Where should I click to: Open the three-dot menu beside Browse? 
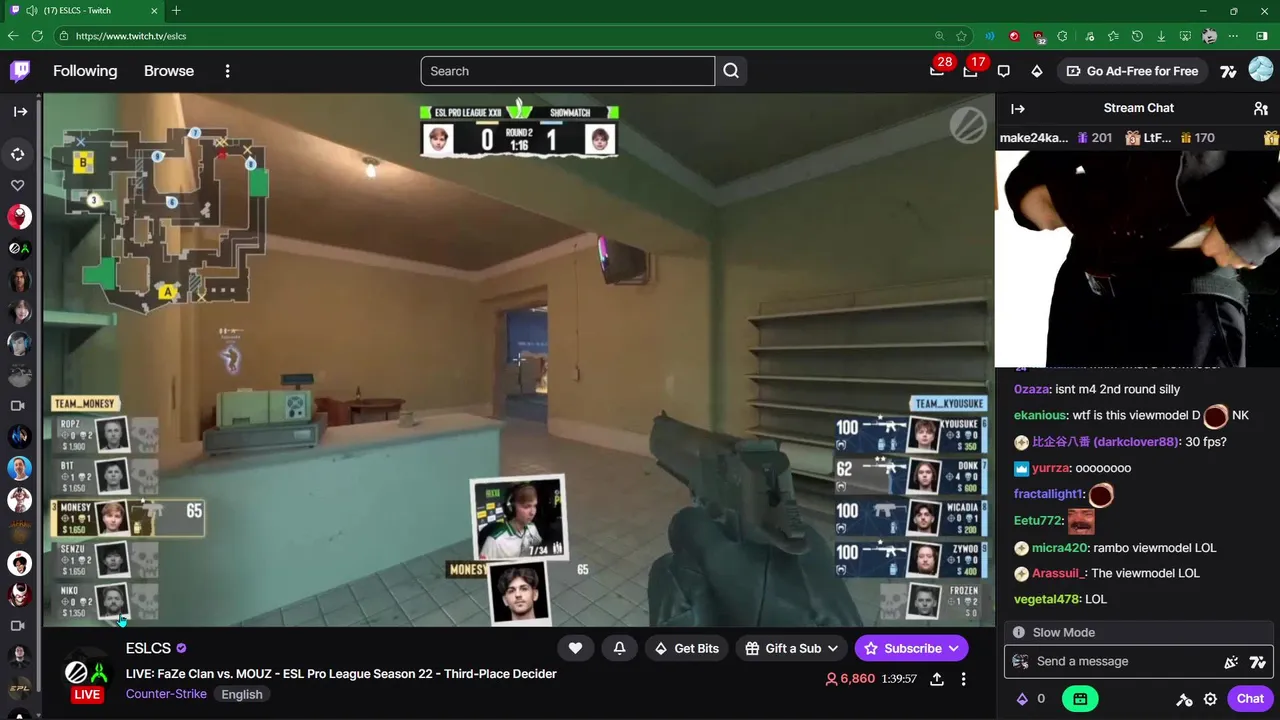227,71
